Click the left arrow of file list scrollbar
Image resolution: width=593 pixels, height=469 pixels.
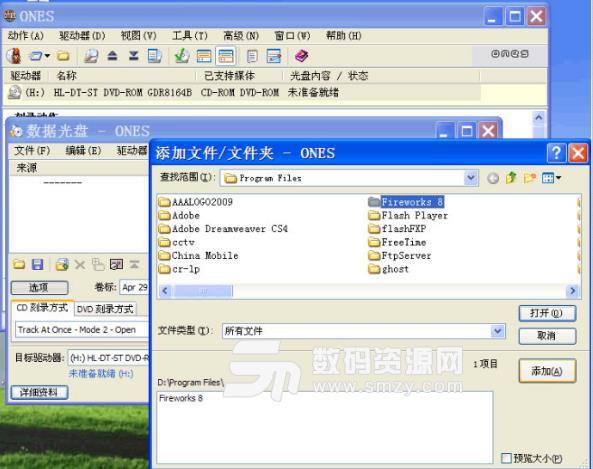click(165, 290)
